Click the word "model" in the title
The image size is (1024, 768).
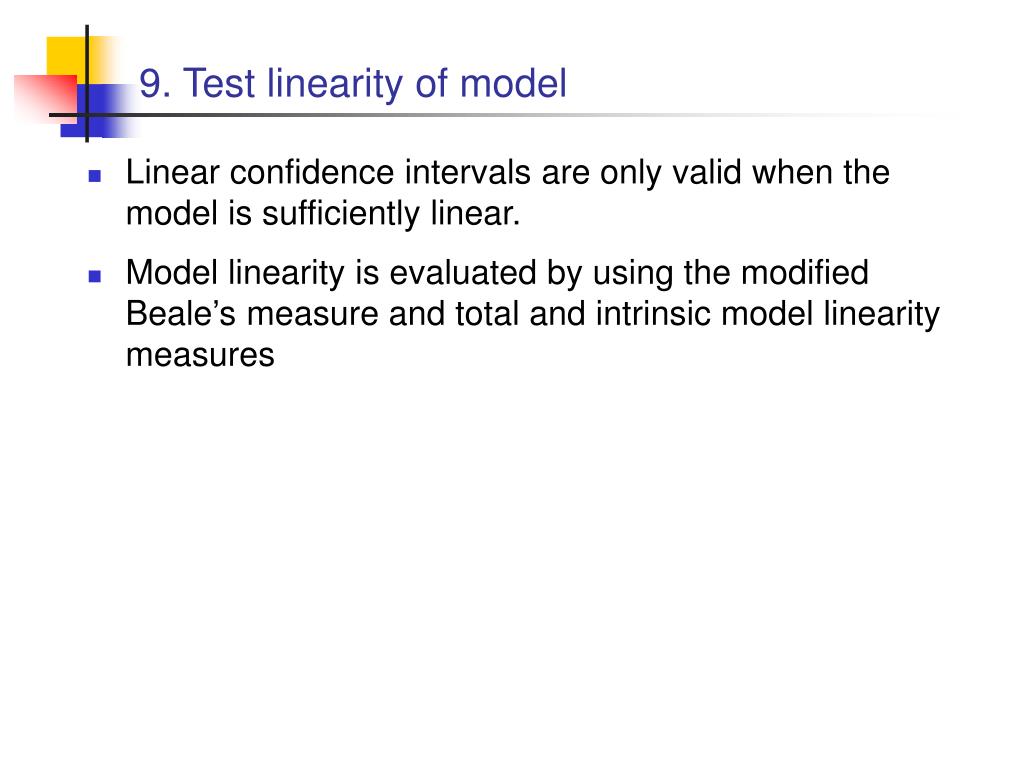(513, 84)
